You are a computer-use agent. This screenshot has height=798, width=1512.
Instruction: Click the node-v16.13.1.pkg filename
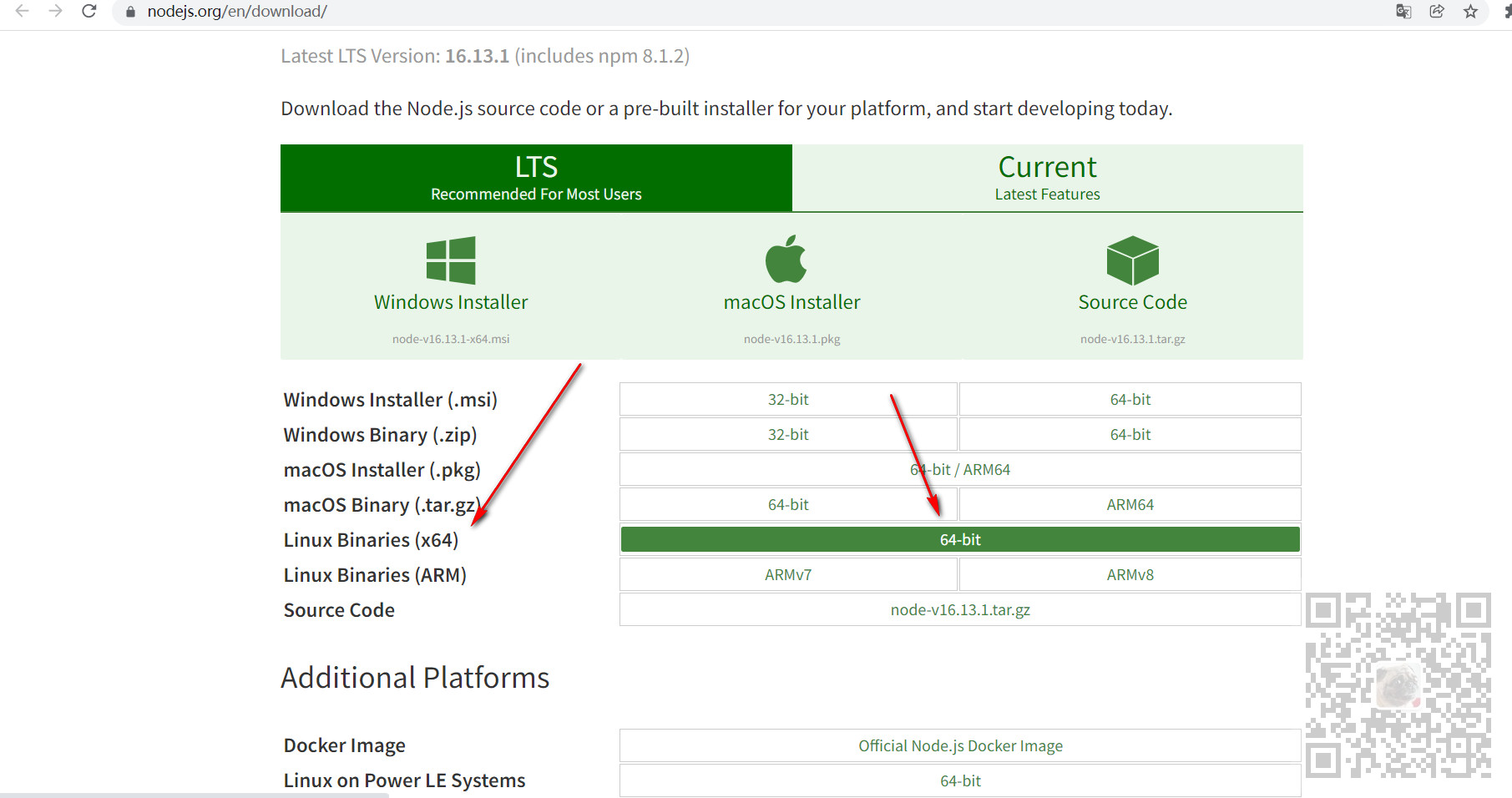click(x=792, y=339)
